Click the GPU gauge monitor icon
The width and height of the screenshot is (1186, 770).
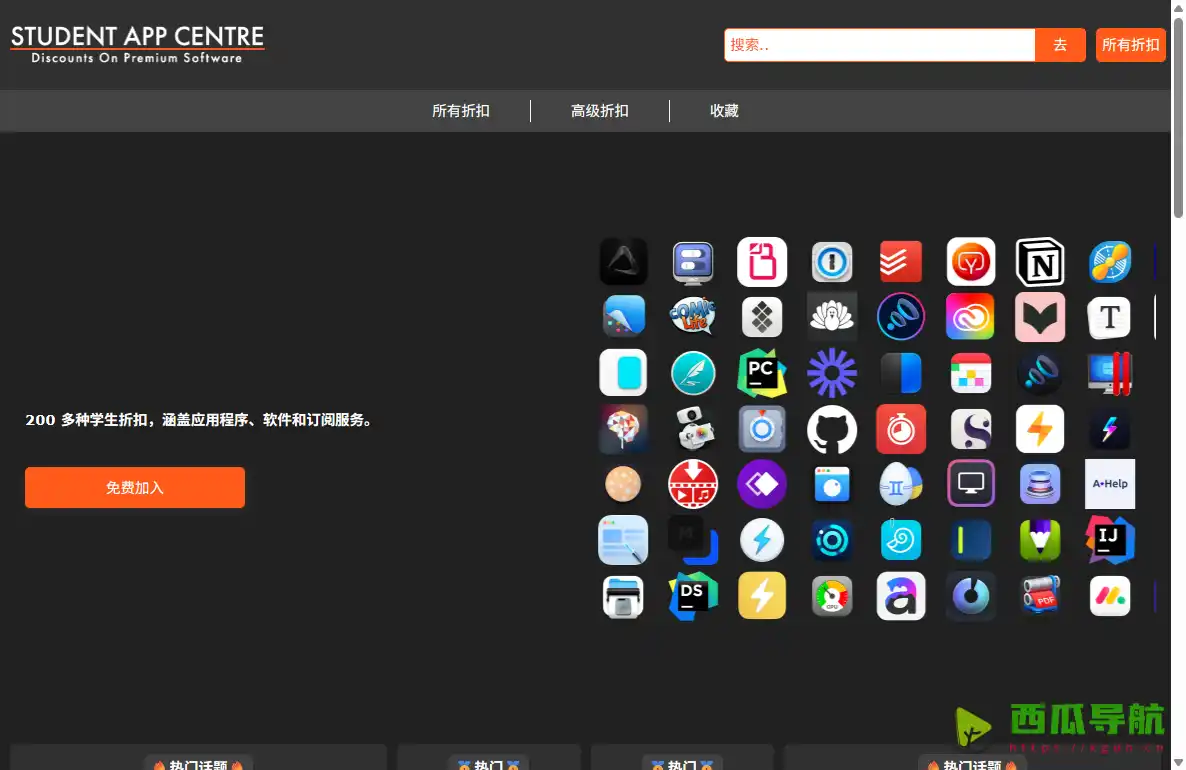point(831,596)
